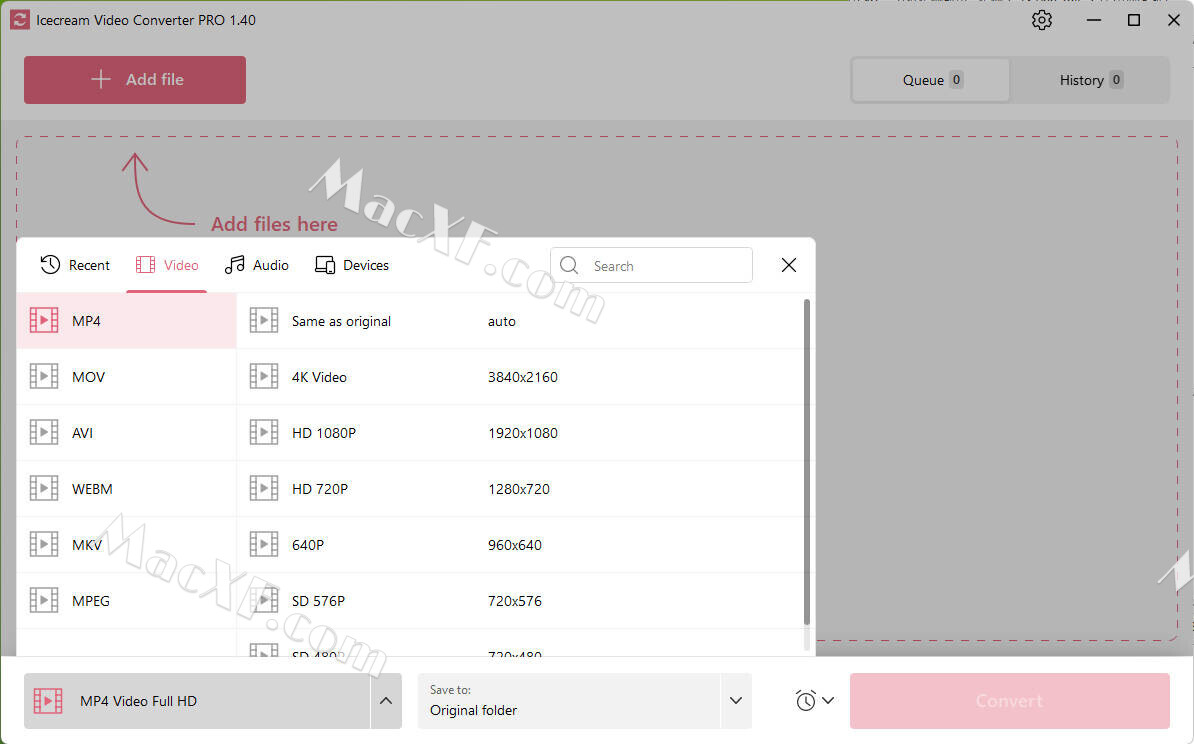Click the HD 720P preset icon
1194x744 pixels.
[x=264, y=488]
